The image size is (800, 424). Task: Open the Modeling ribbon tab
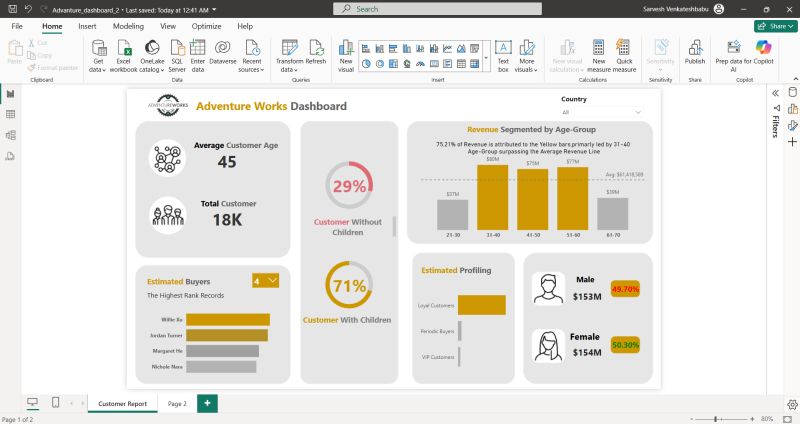(x=128, y=26)
